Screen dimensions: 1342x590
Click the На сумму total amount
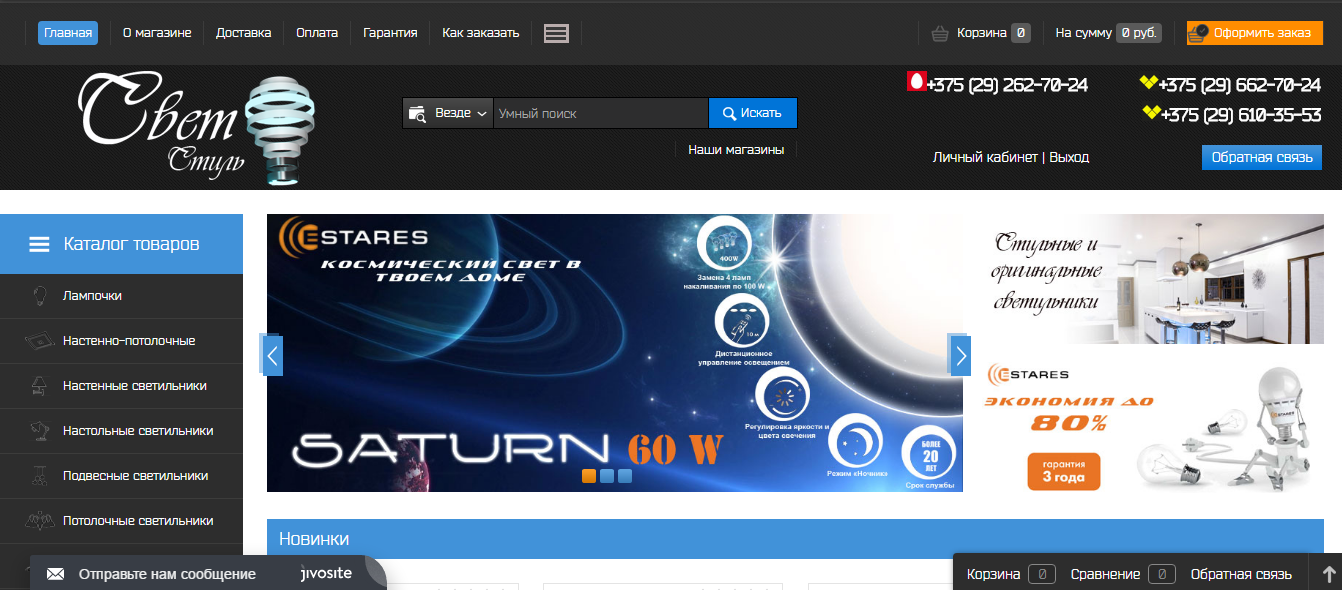tap(1108, 33)
